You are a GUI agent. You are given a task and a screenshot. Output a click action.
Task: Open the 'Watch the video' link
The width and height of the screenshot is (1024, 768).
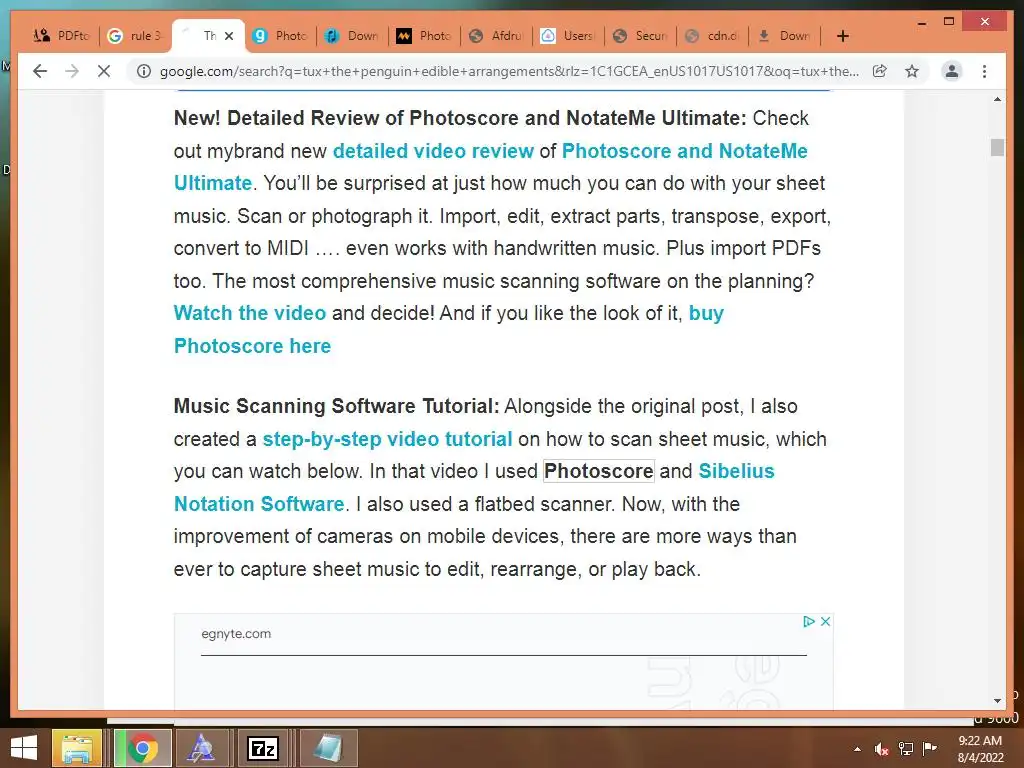(249, 313)
